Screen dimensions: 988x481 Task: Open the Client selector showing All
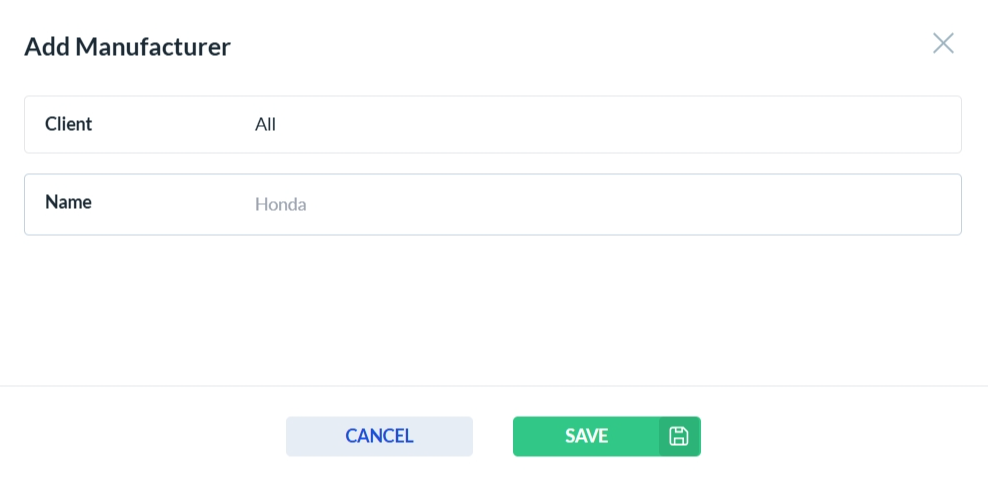tap(600, 125)
